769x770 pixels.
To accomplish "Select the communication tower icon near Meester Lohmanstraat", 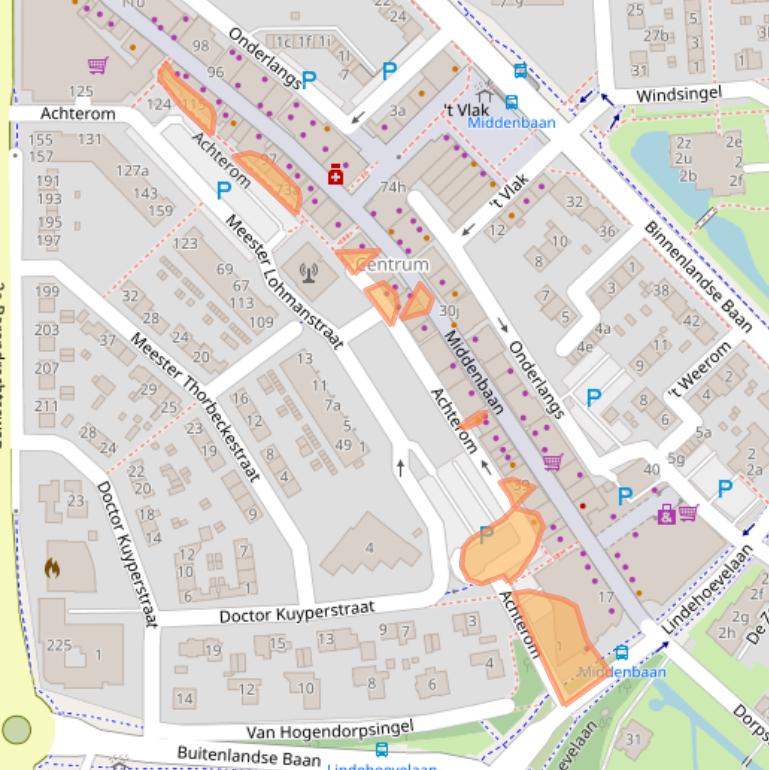I will [309, 271].
